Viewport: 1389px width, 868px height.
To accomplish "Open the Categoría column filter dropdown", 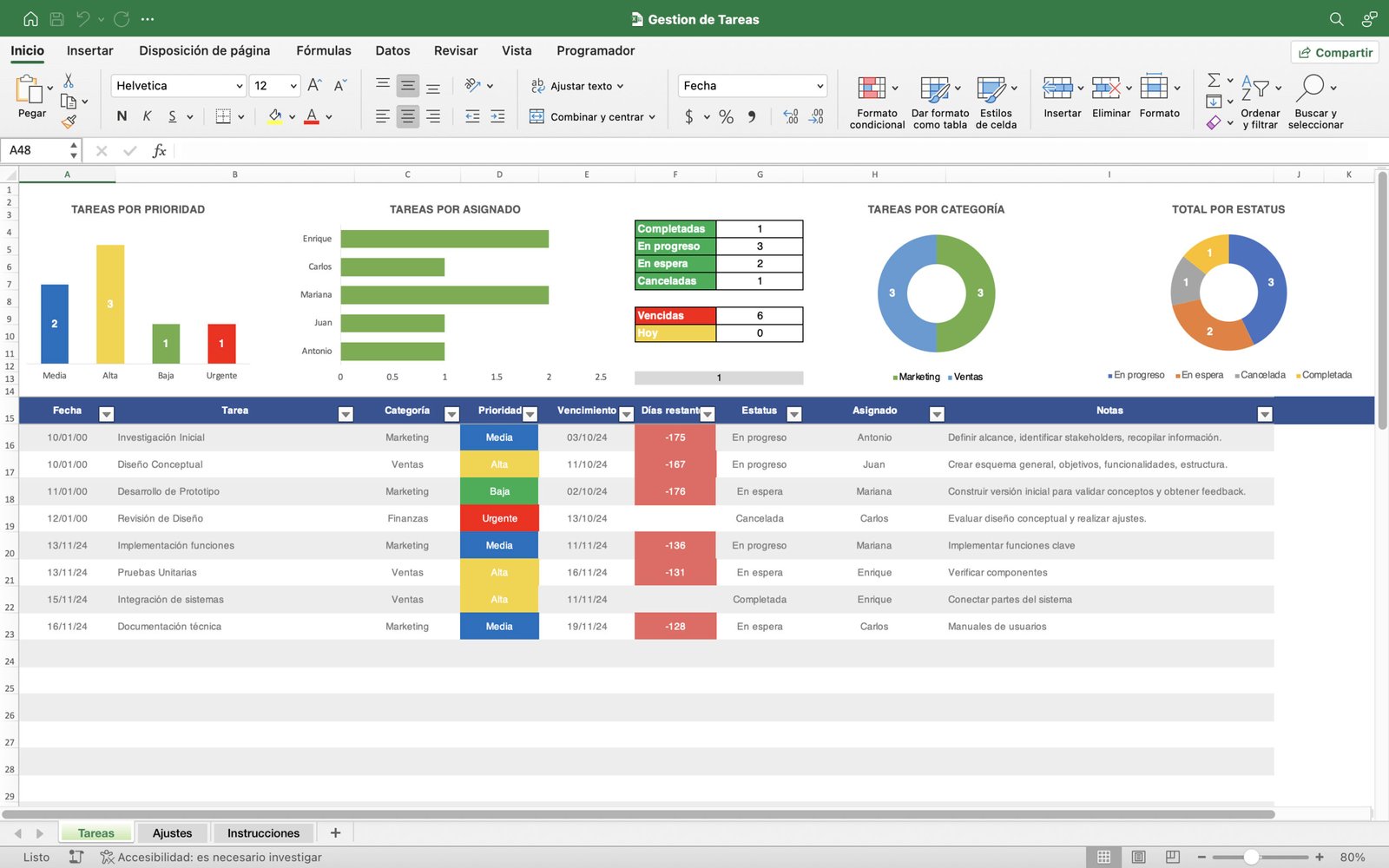I will (451, 414).
